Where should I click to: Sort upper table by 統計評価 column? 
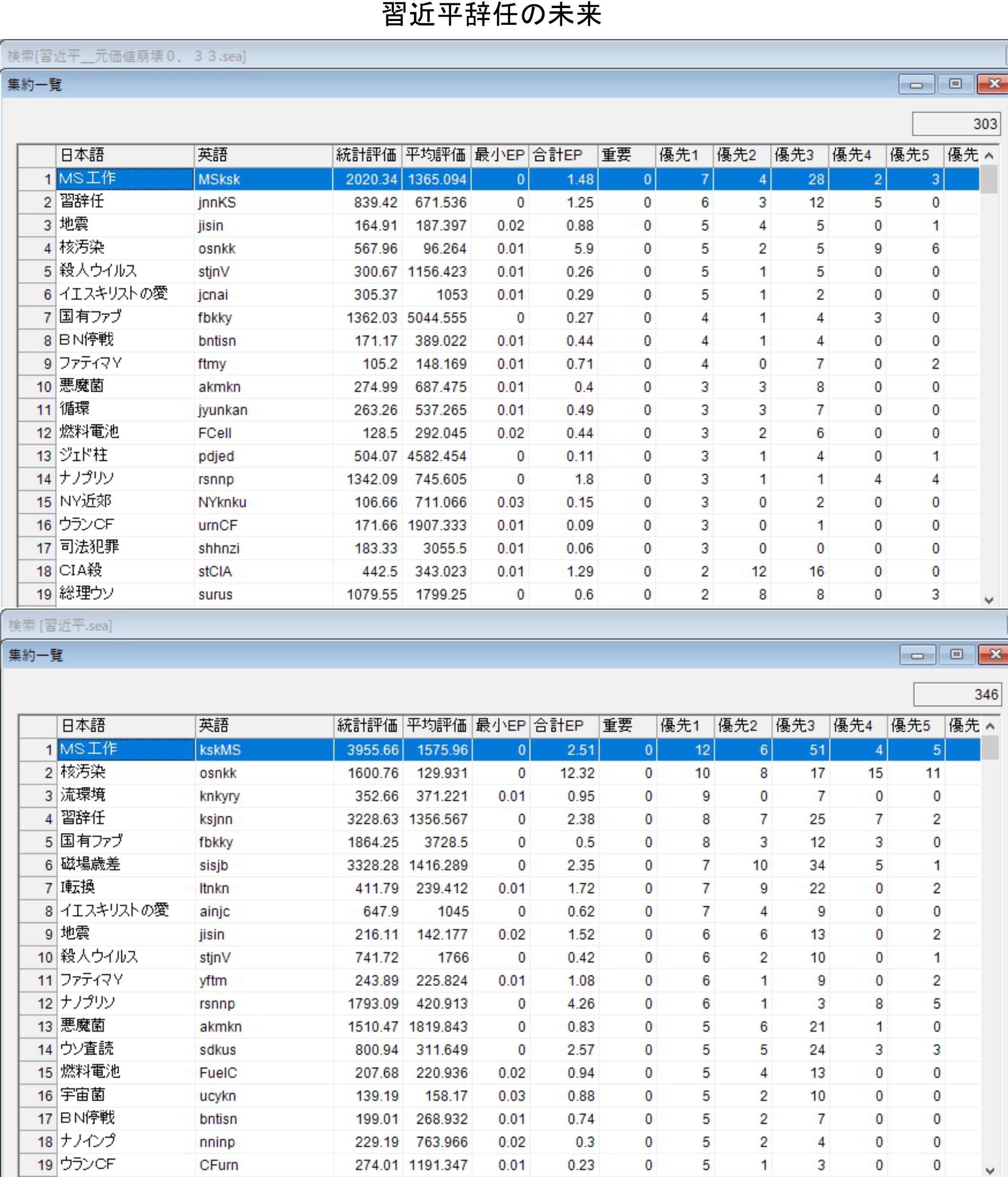pos(366,155)
